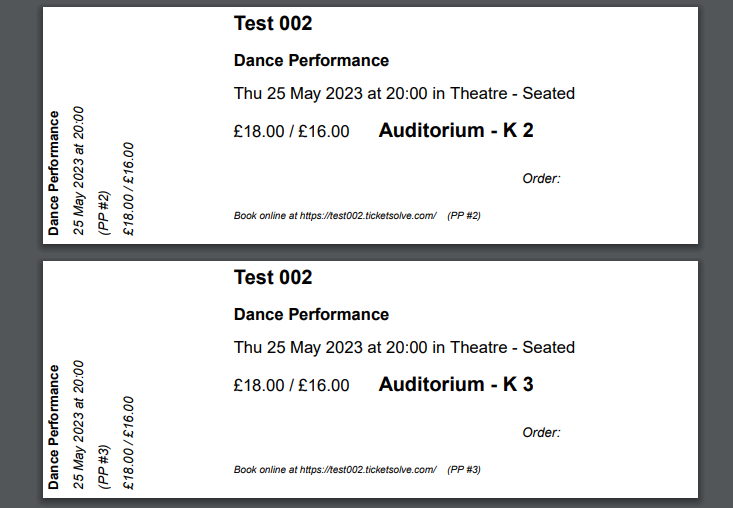
Task: Click the Test 002 title on the K 2 ticket
Action: 273,24
